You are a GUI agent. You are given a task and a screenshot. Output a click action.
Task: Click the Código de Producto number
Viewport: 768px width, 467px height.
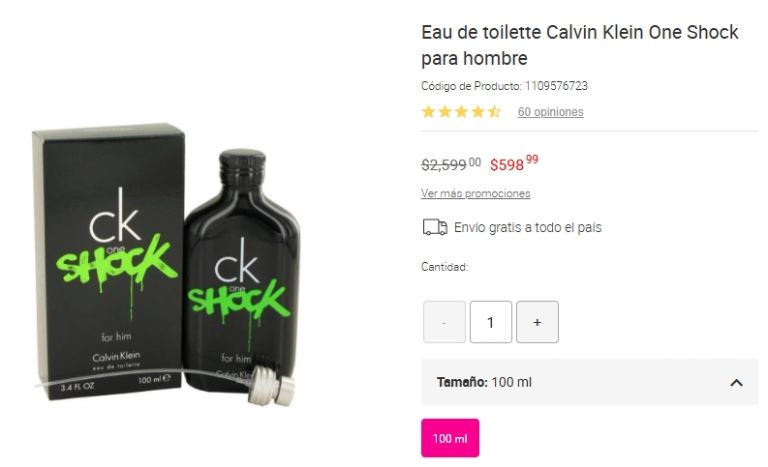[x=556, y=86]
